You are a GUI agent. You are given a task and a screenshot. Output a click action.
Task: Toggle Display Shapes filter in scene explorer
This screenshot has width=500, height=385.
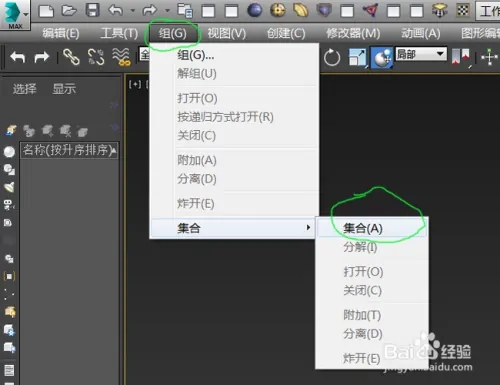9,170
